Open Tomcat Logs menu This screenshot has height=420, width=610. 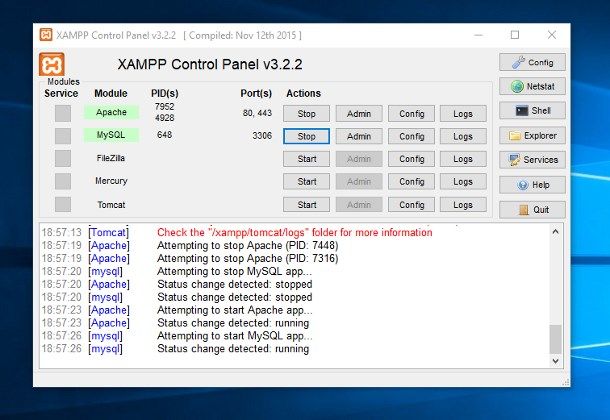463,205
